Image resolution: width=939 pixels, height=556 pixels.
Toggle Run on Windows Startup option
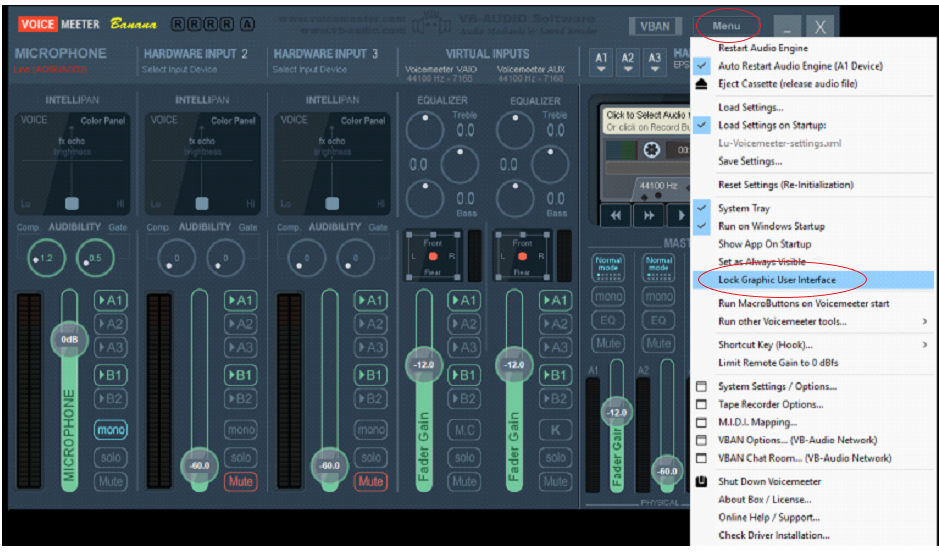[702, 226]
